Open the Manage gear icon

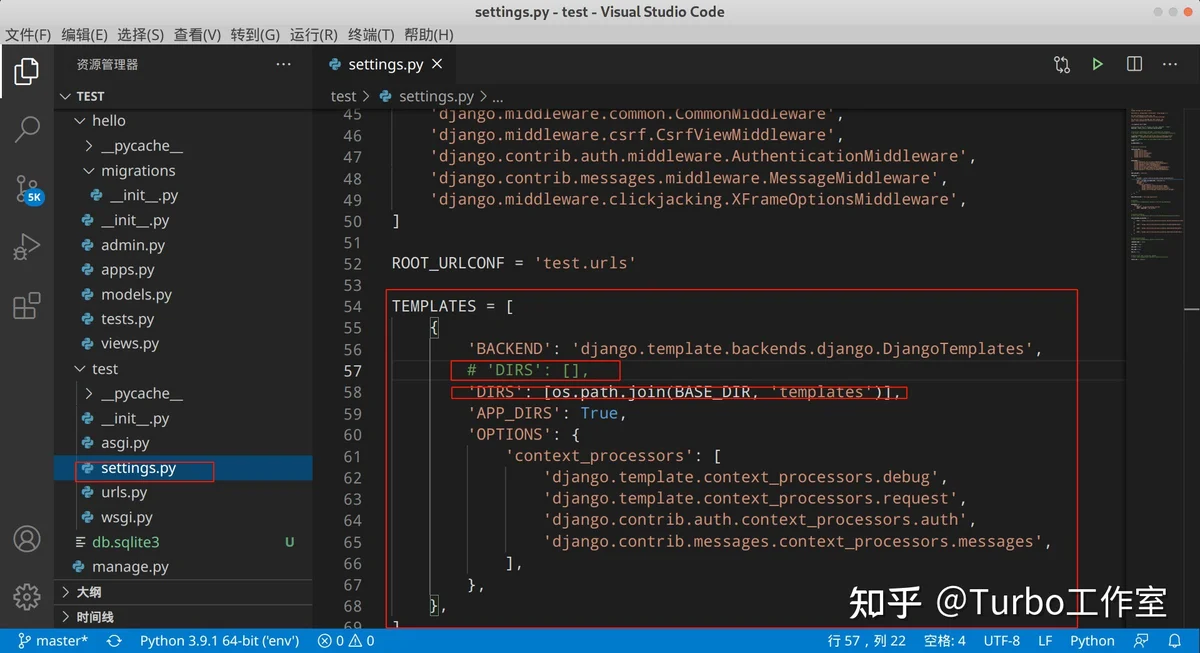[x=27, y=595]
